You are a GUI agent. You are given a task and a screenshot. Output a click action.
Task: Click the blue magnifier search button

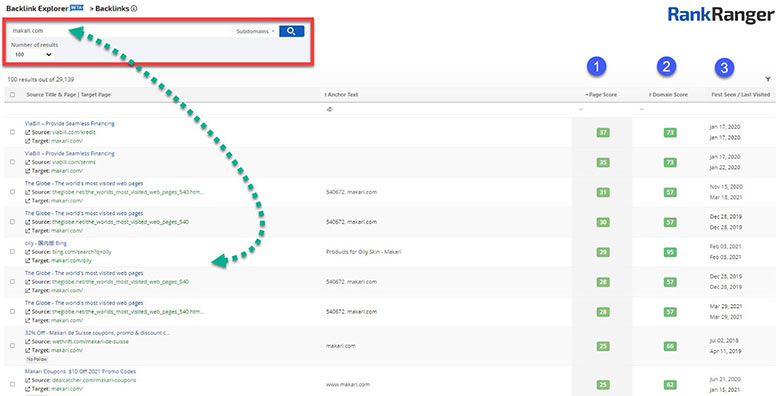click(x=292, y=31)
